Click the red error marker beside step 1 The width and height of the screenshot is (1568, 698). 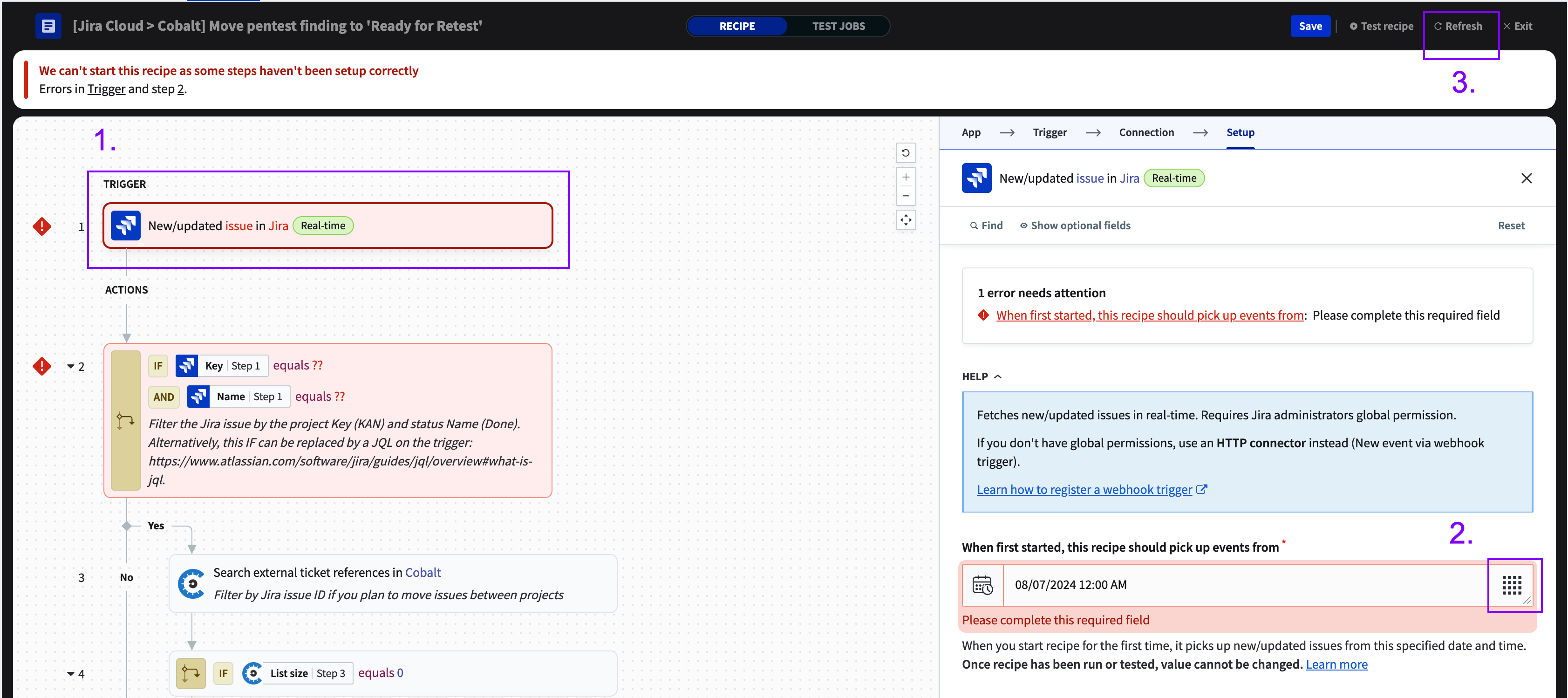coord(42,226)
